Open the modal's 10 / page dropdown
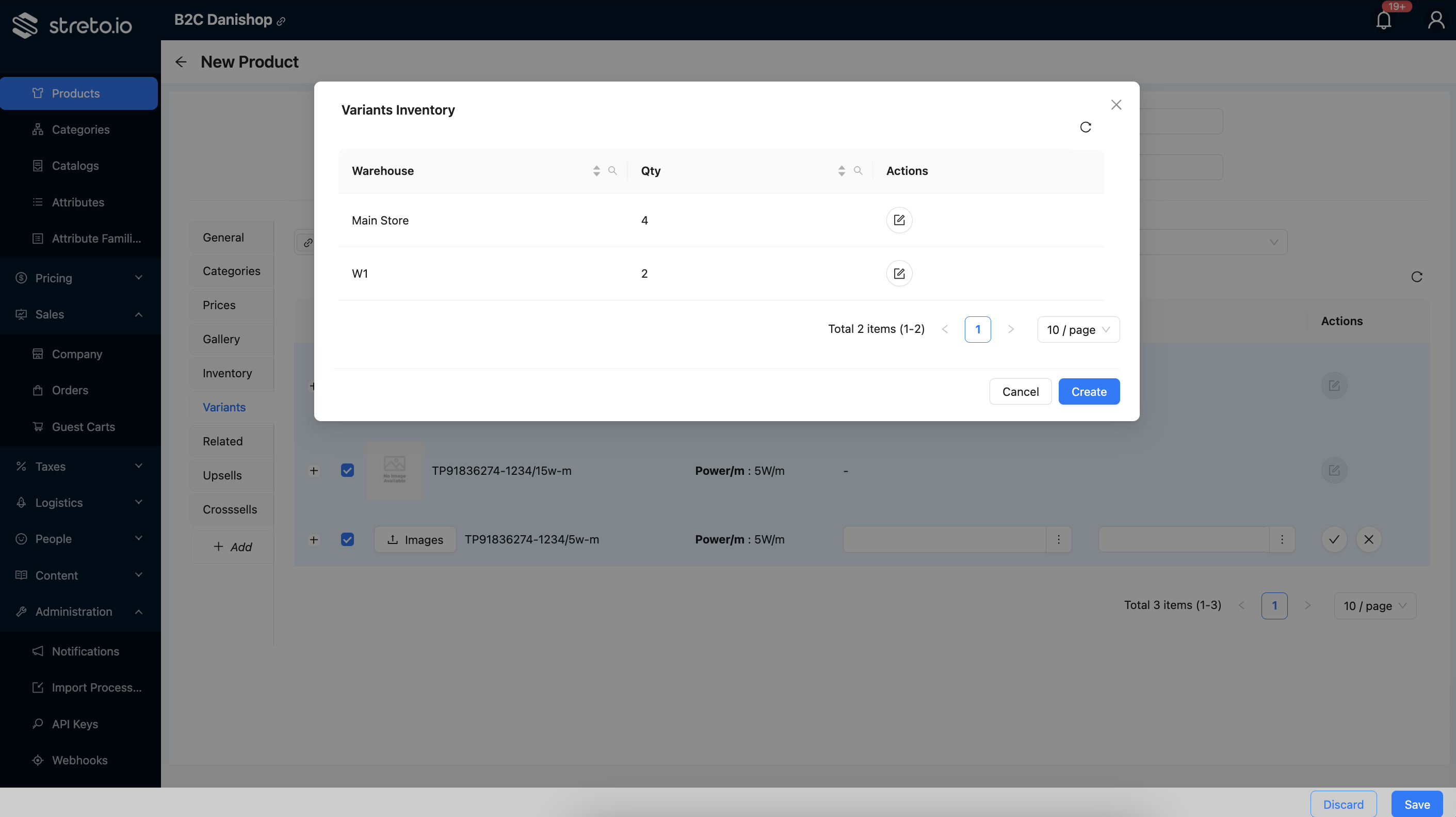The image size is (1456, 817). tap(1078, 330)
